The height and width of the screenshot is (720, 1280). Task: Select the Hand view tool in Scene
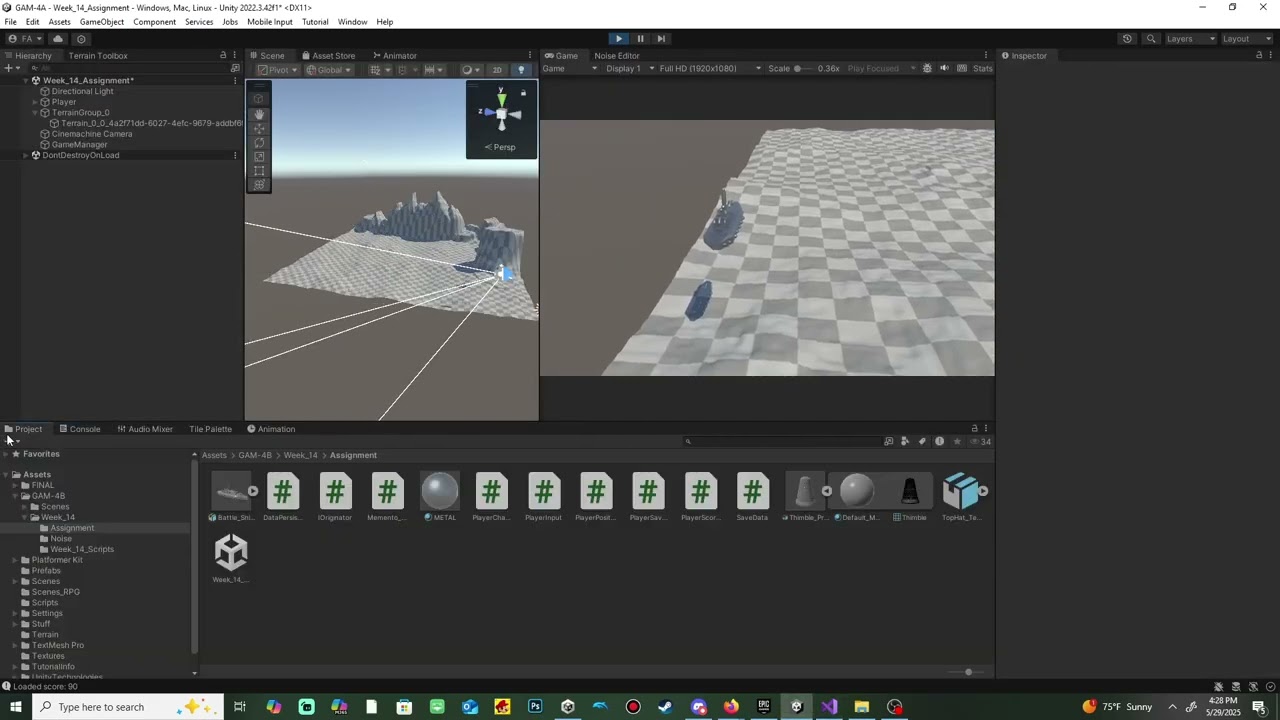click(259, 114)
